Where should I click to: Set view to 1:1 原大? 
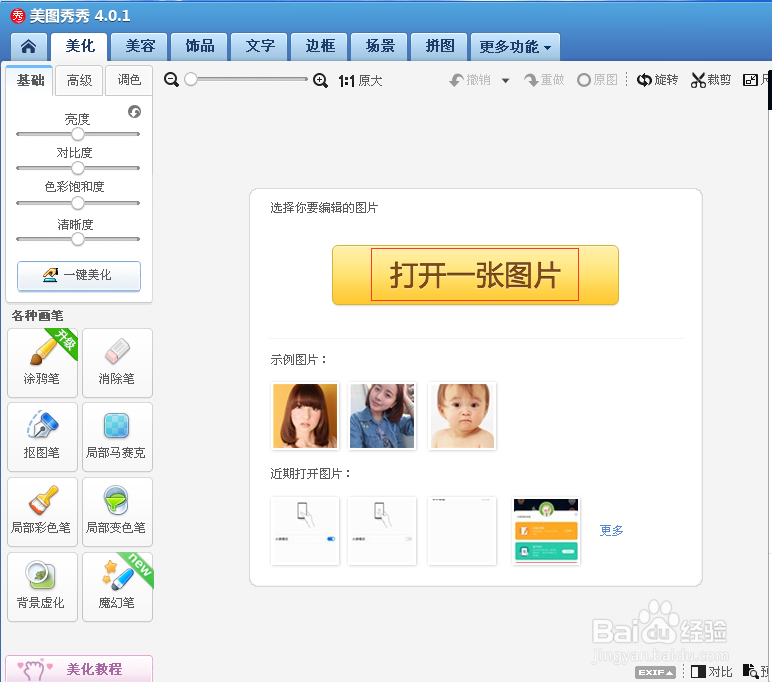pyautogui.click(x=360, y=81)
